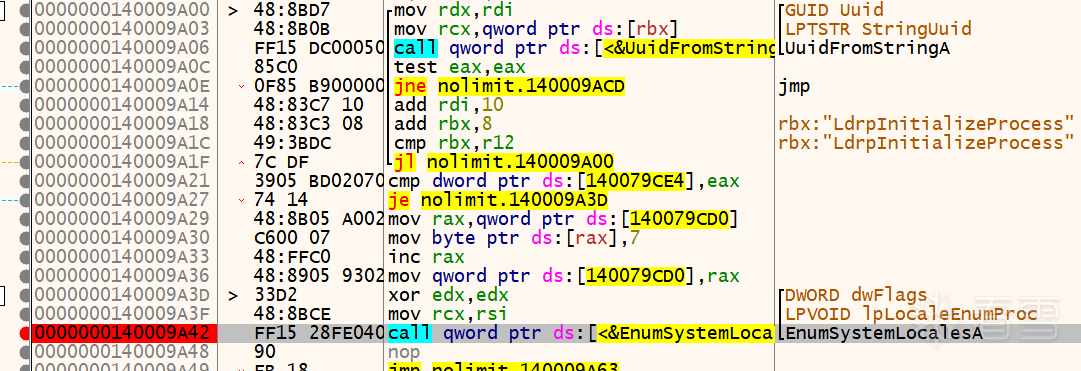
Task: Select address 0000000140009A14 in the address column
Action: point(122,105)
